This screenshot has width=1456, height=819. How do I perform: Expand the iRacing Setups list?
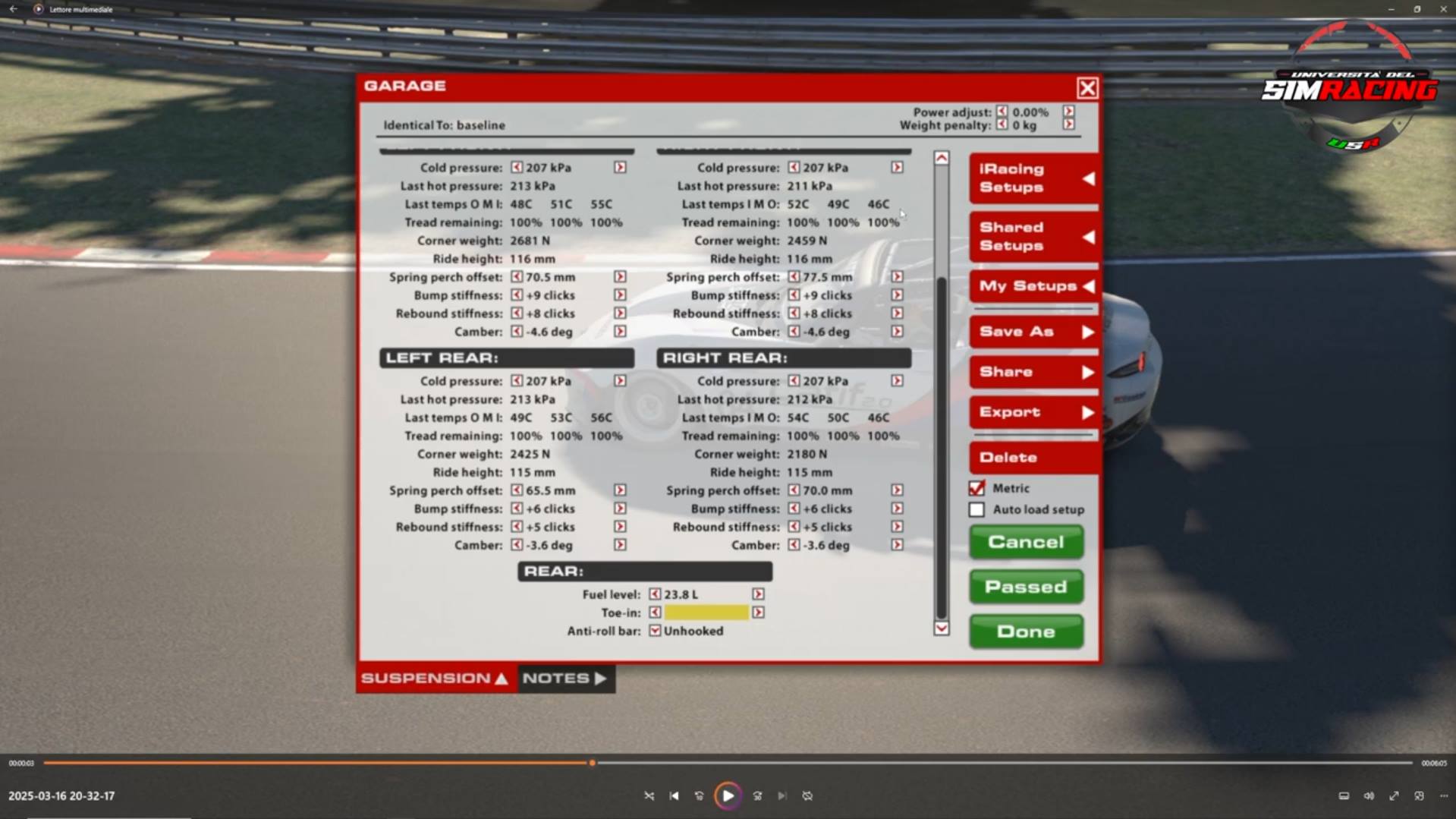click(1033, 178)
